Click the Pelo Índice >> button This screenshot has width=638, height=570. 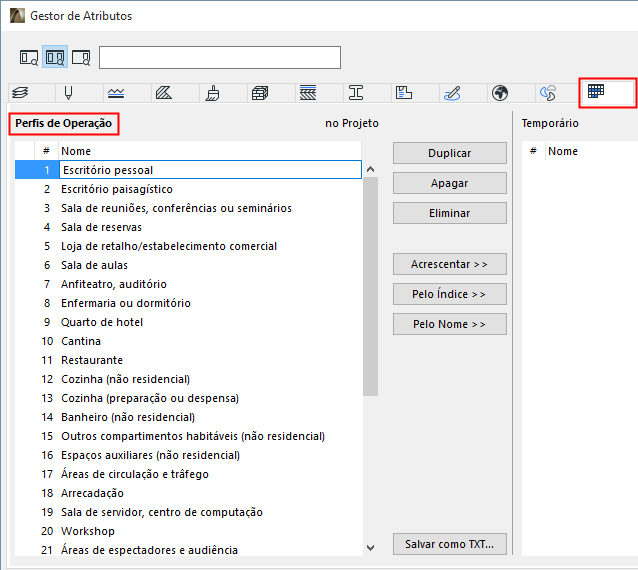coord(450,294)
